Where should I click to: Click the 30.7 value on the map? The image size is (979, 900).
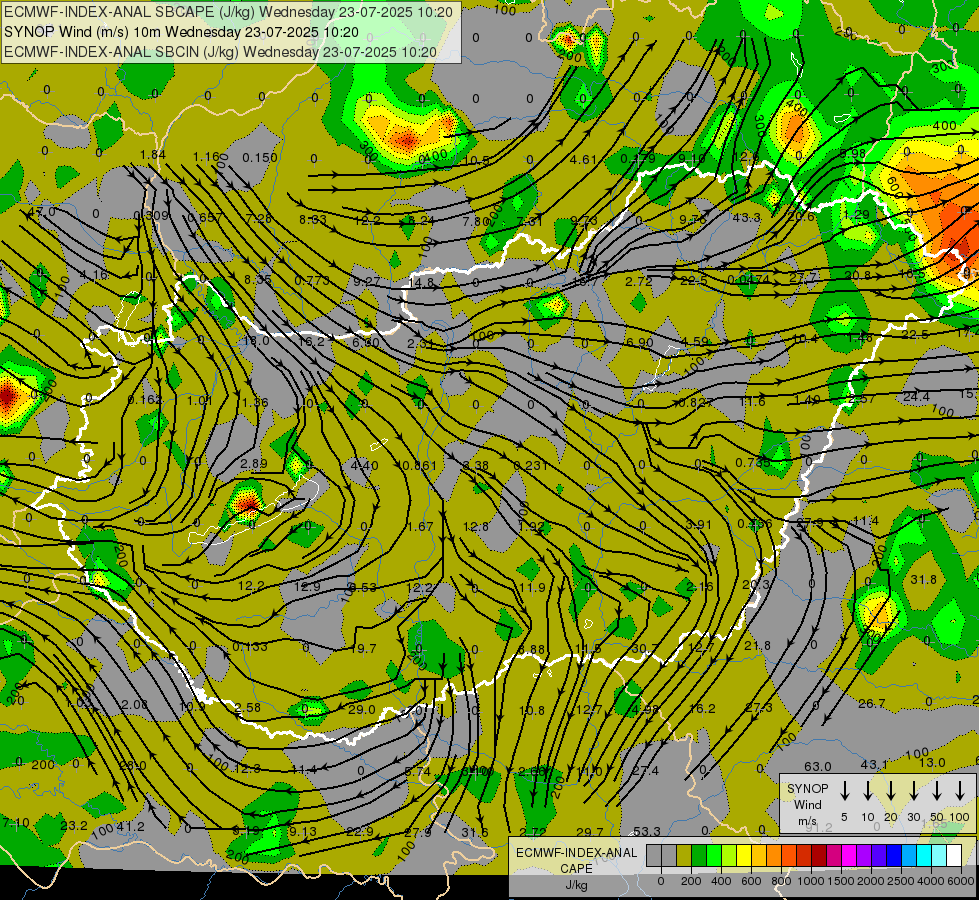point(645,649)
